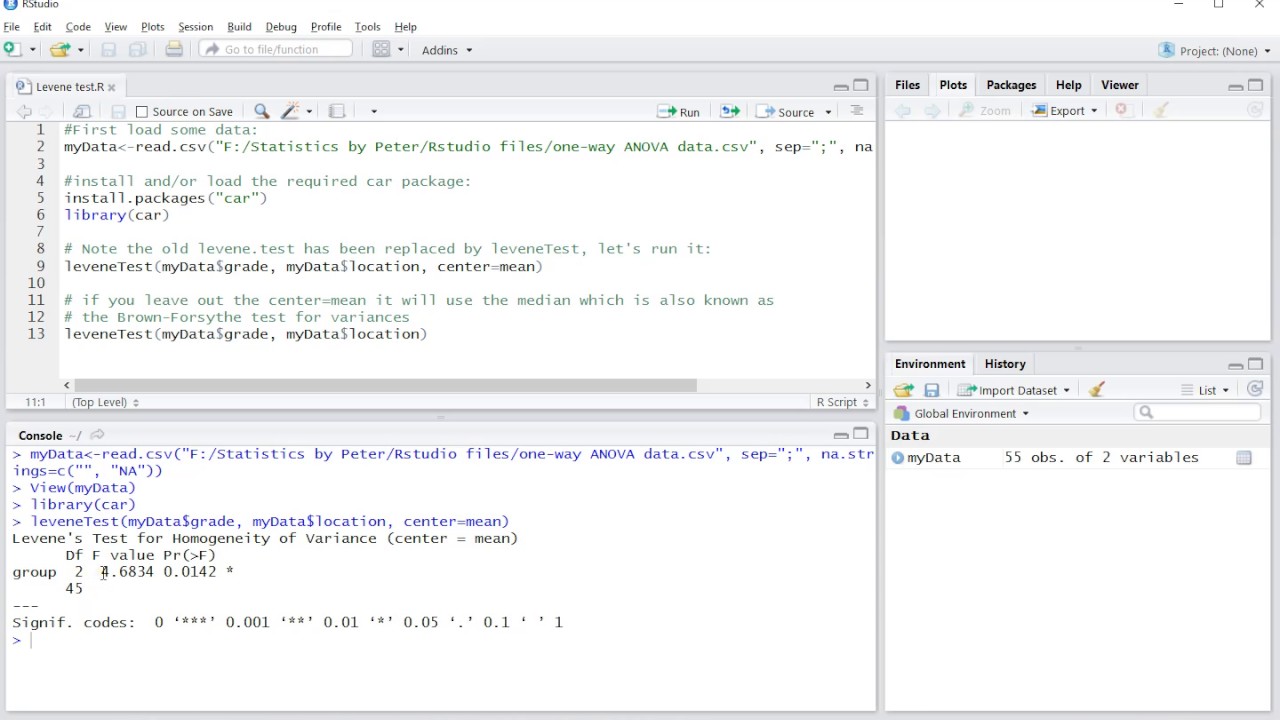Viewport: 1280px width, 720px height.
Task: Click the Compile Report notebook icon
Action: (337, 111)
